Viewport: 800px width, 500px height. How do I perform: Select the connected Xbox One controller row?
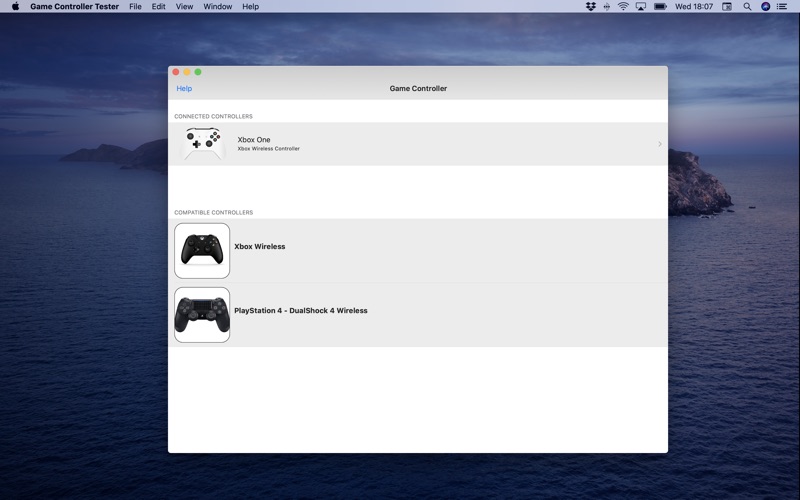tap(417, 144)
